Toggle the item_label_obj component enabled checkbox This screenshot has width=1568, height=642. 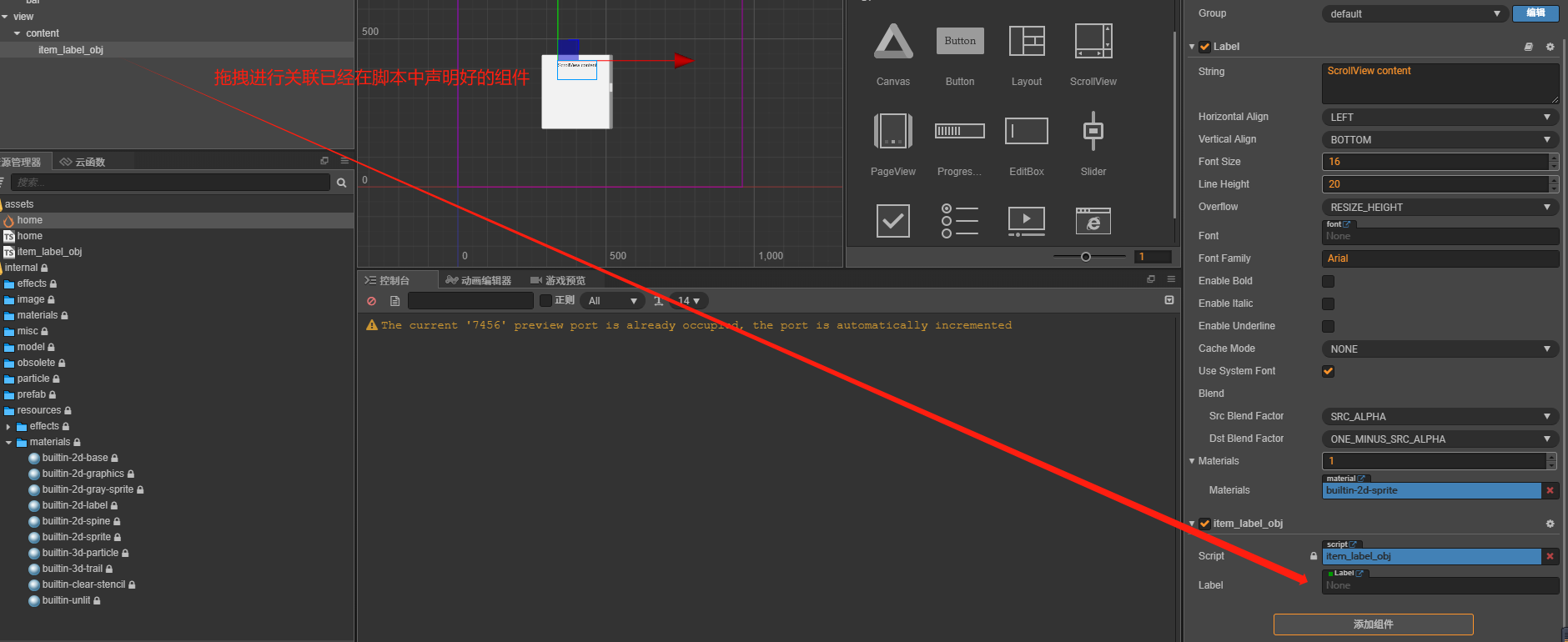tap(1204, 524)
